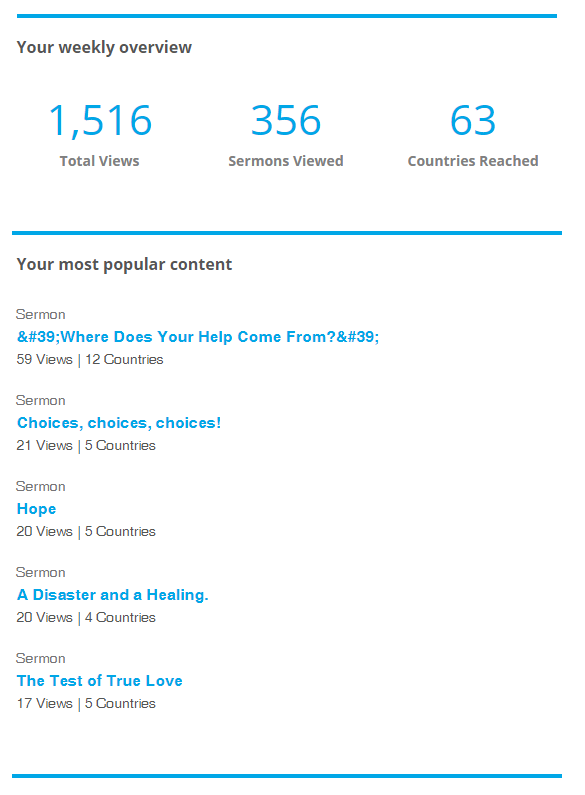
Task: Click the Sermon label above 'The Test of True Love'
Action: click(x=41, y=659)
